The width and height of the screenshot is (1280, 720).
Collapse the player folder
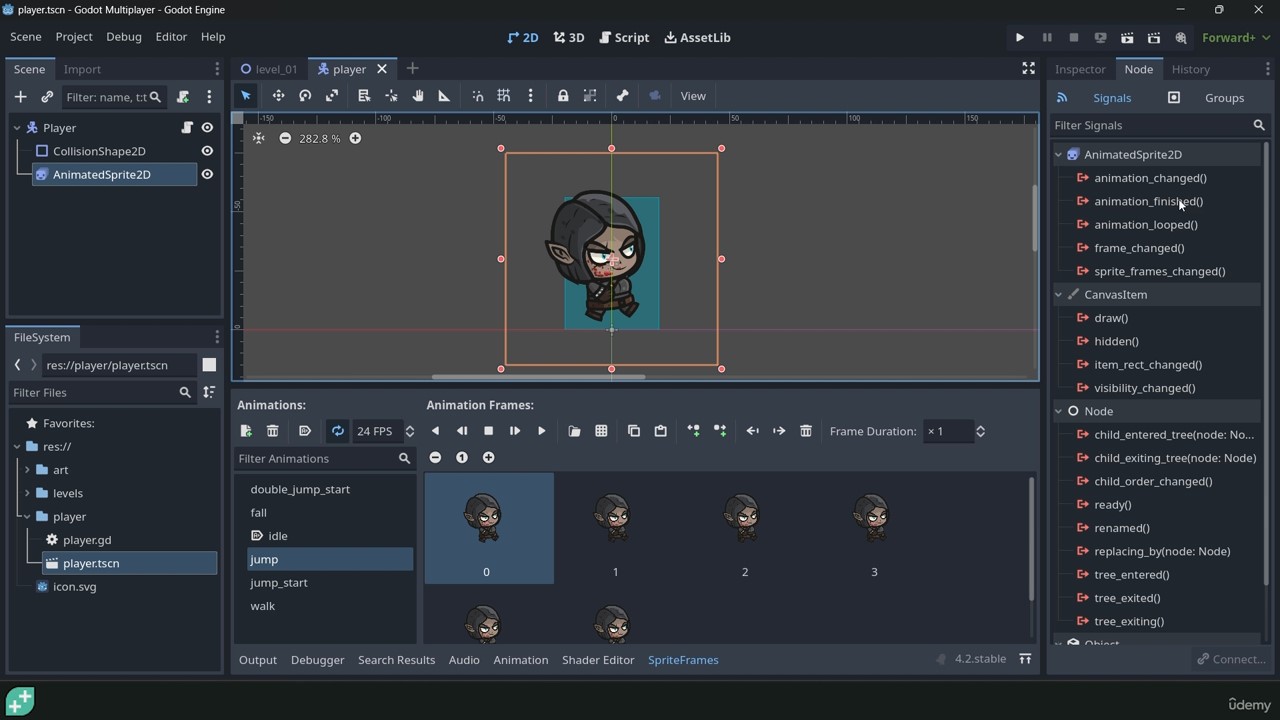[x=27, y=517]
